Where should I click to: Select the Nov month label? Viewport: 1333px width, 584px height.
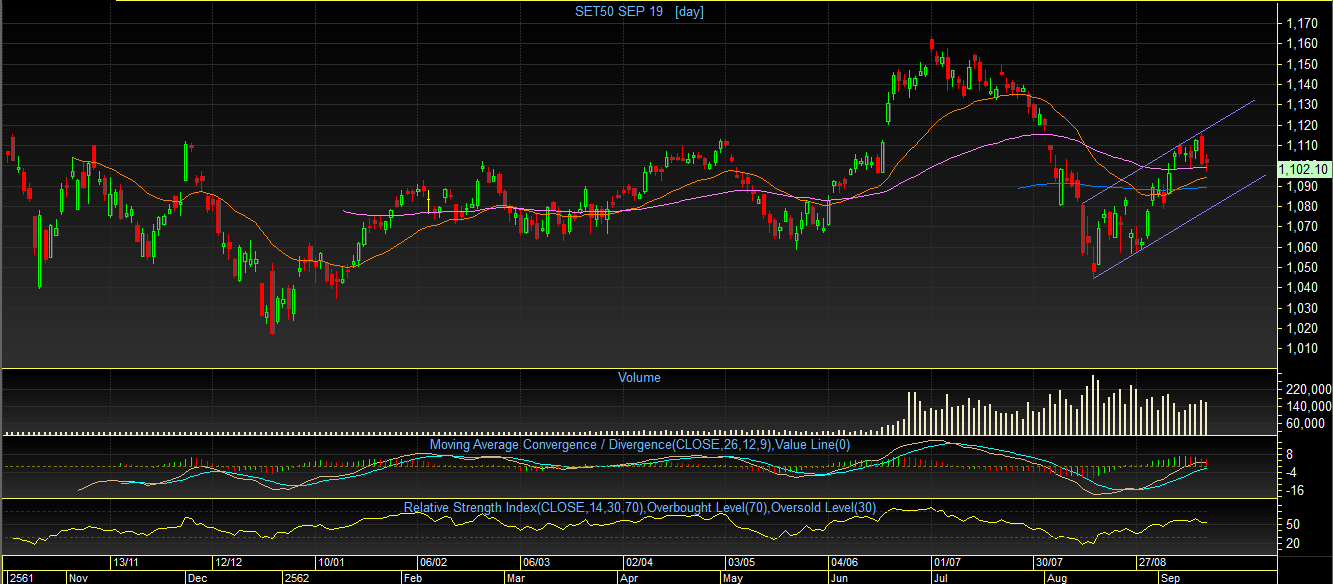pyautogui.click(x=79, y=577)
